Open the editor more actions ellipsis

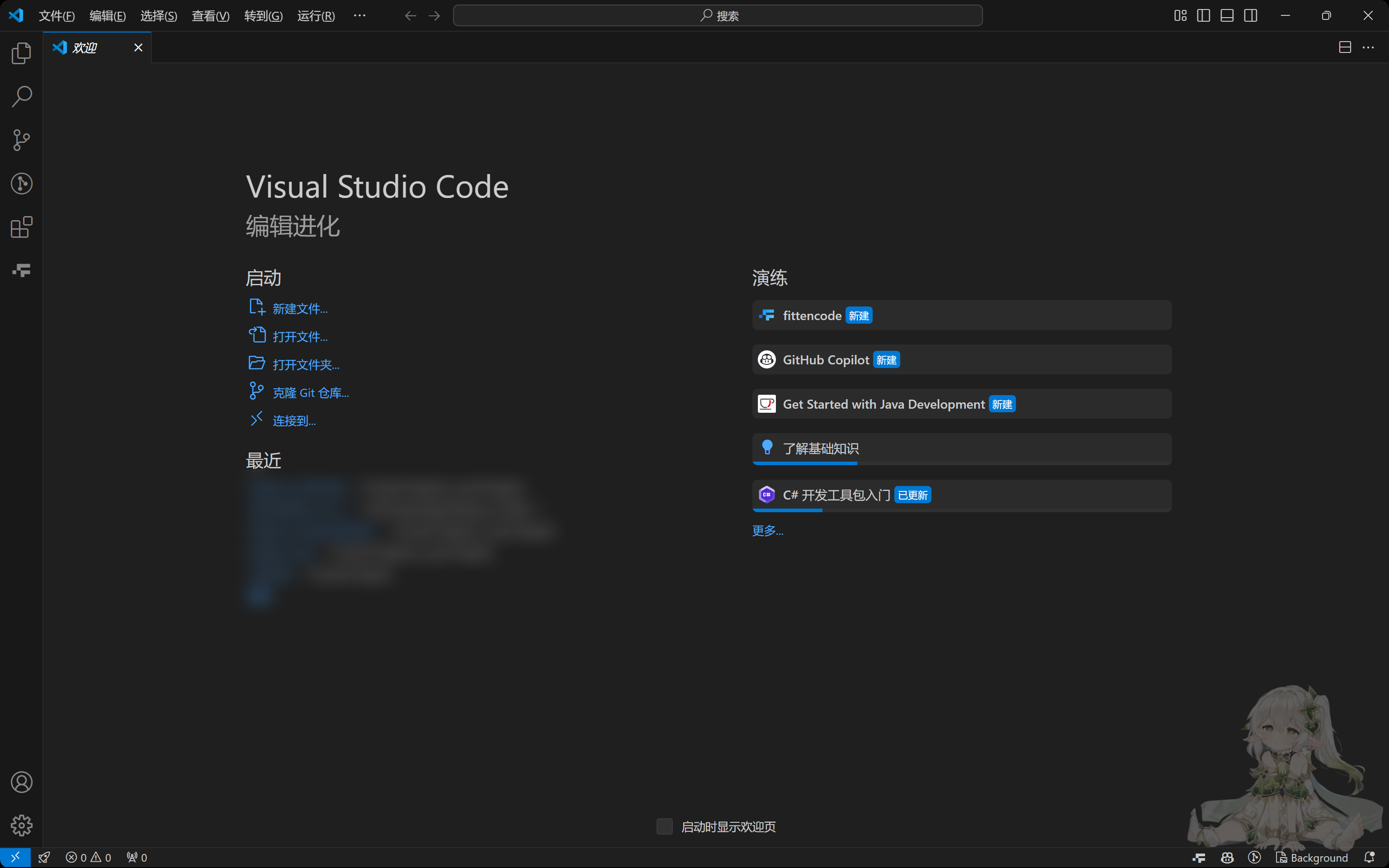pyautogui.click(x=1368, y=47)
